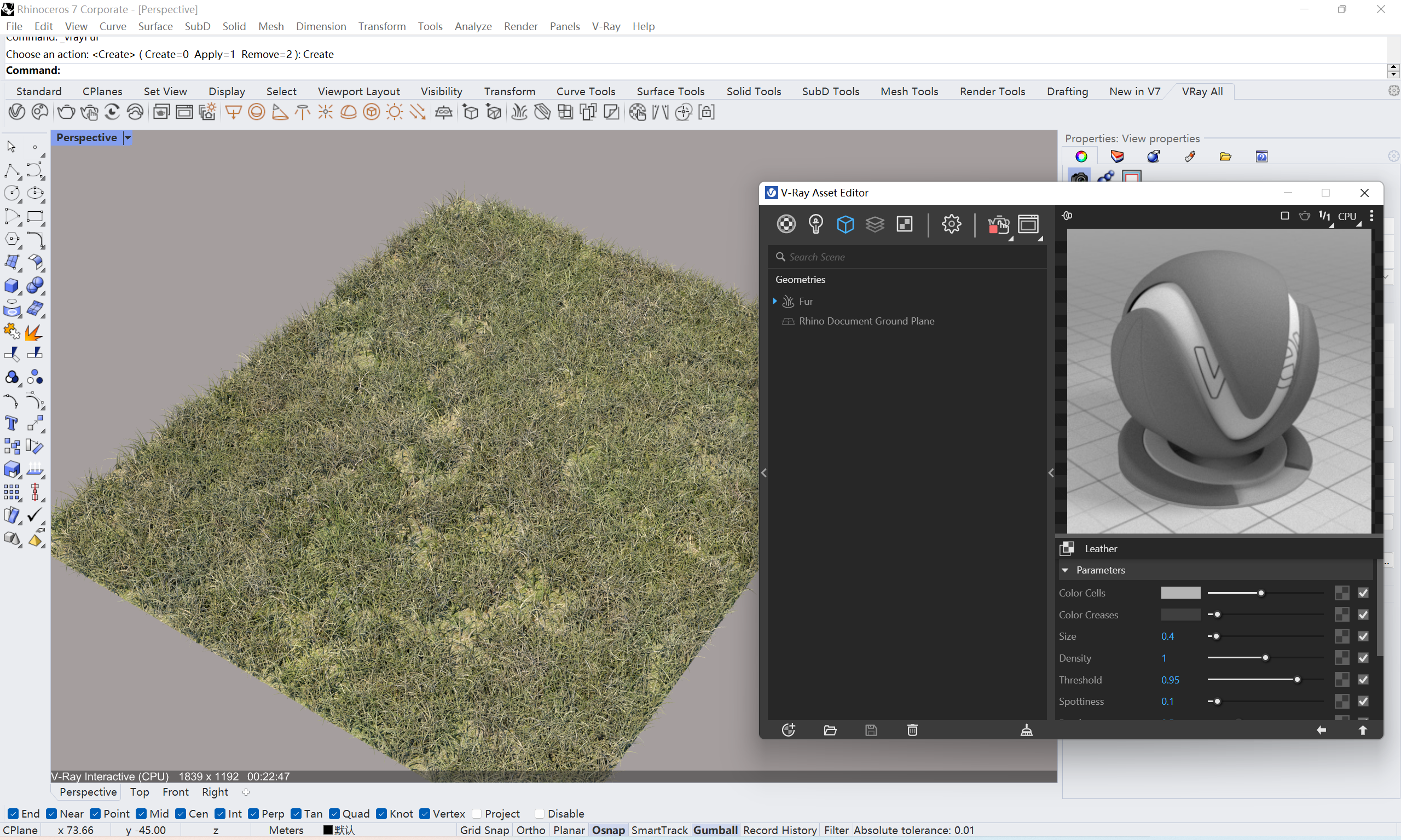The width and height of the screenshot is (1401, 840).
Task: Open the CPU render engine dropdown
Action: [1348, 217]
